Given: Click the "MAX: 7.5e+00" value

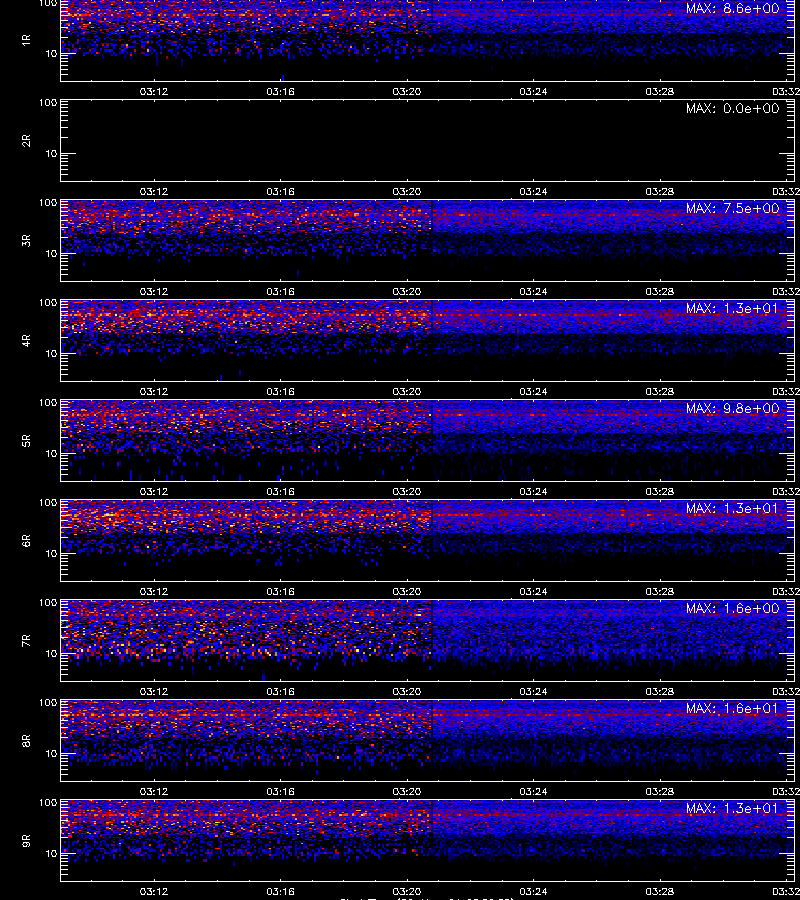Looking at the screenshot, I should click(x=732, y=208).
